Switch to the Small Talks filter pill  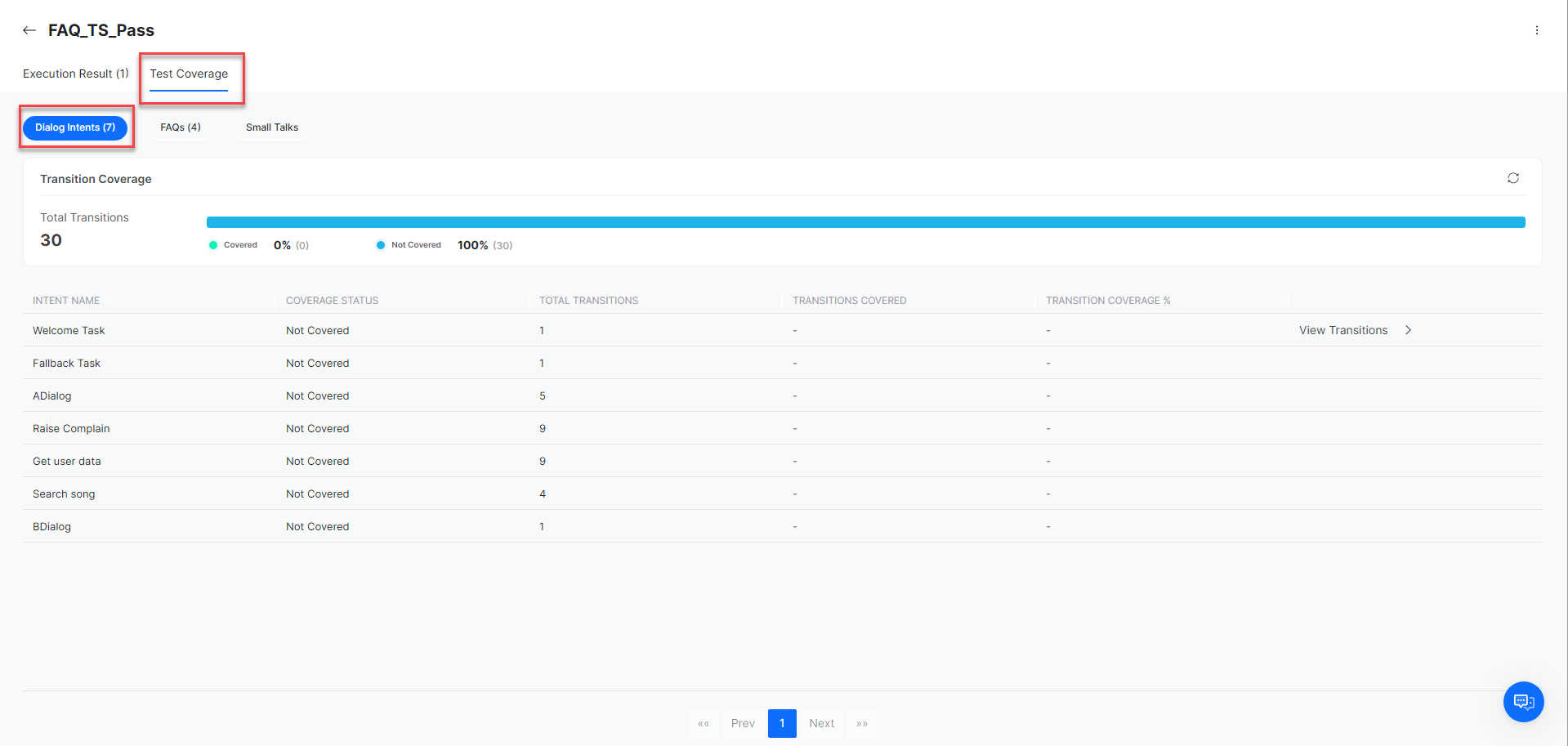point(272,127)
